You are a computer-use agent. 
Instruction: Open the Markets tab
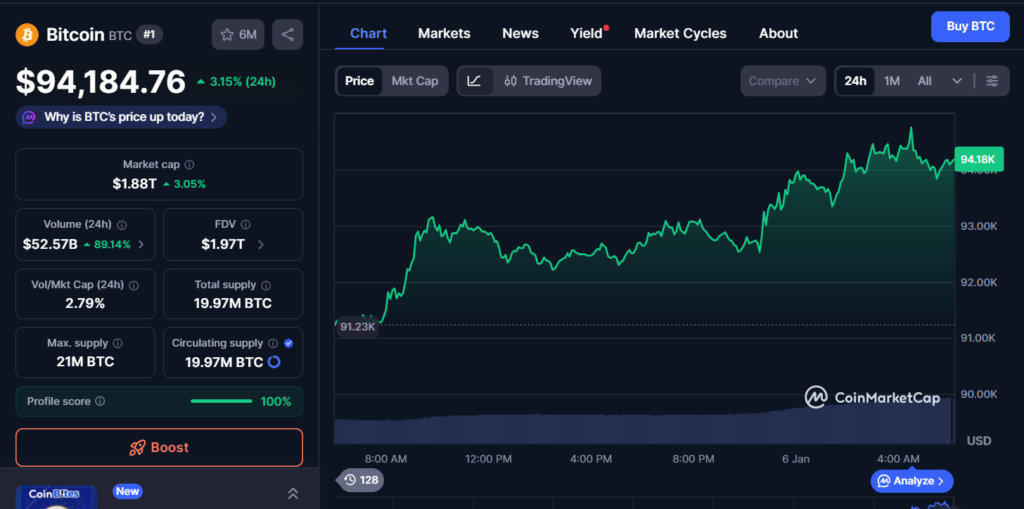tap(444, 33)
